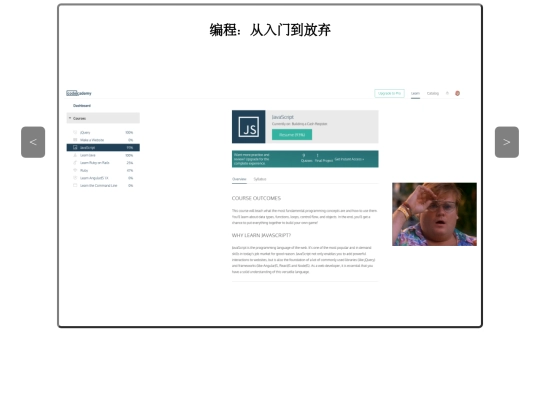540x405 pixels.
Task: Click the Upgrade to Pro button
Action: coord(390,93)
